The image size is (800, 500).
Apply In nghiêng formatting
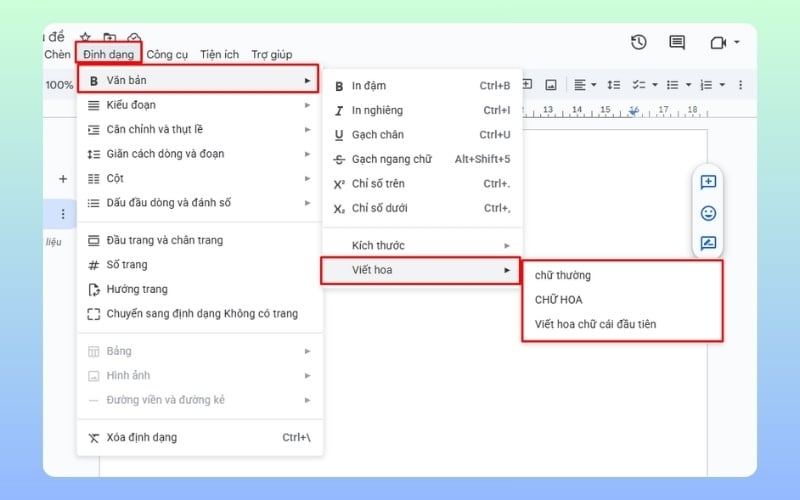[422, 110]
